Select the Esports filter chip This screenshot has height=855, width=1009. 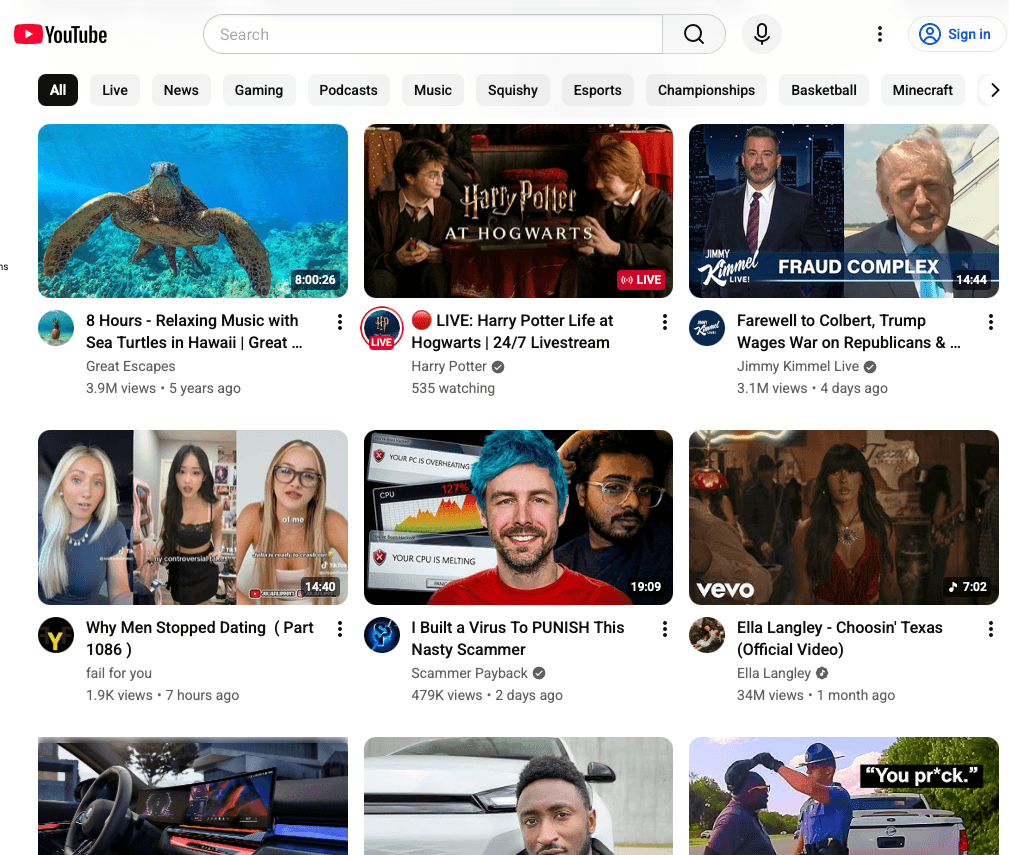(x=597, y=90)
